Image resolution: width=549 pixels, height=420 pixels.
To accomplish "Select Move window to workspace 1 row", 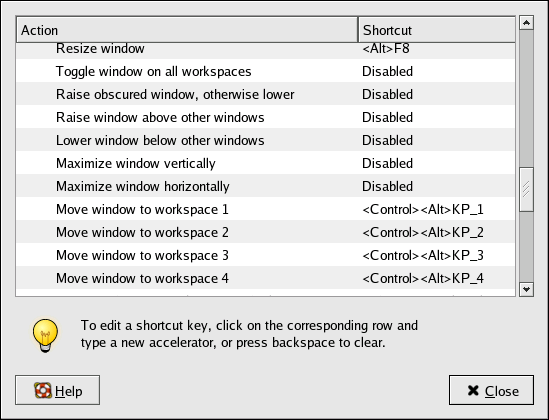I will click(x=265, y=209).
